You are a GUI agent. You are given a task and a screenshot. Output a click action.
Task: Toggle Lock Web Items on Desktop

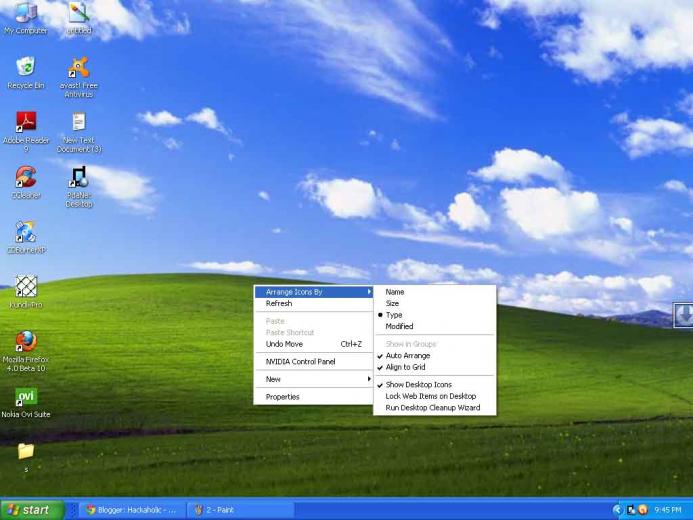click(434, 396)
